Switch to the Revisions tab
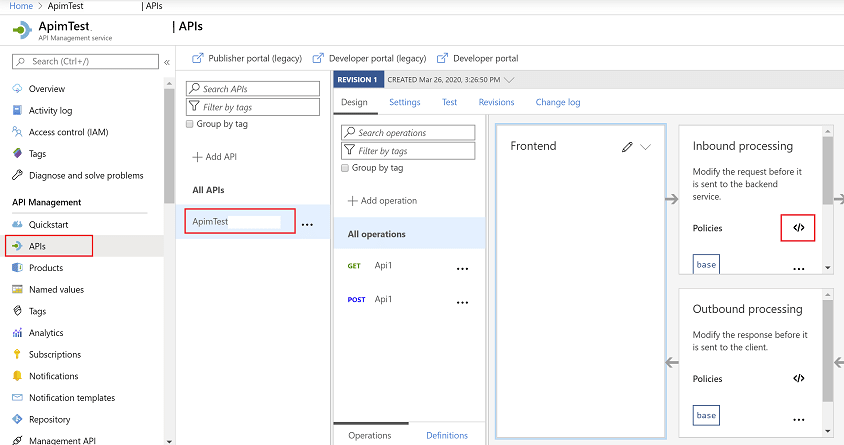This screenshot has height=445, width=844. click(496, 102)
